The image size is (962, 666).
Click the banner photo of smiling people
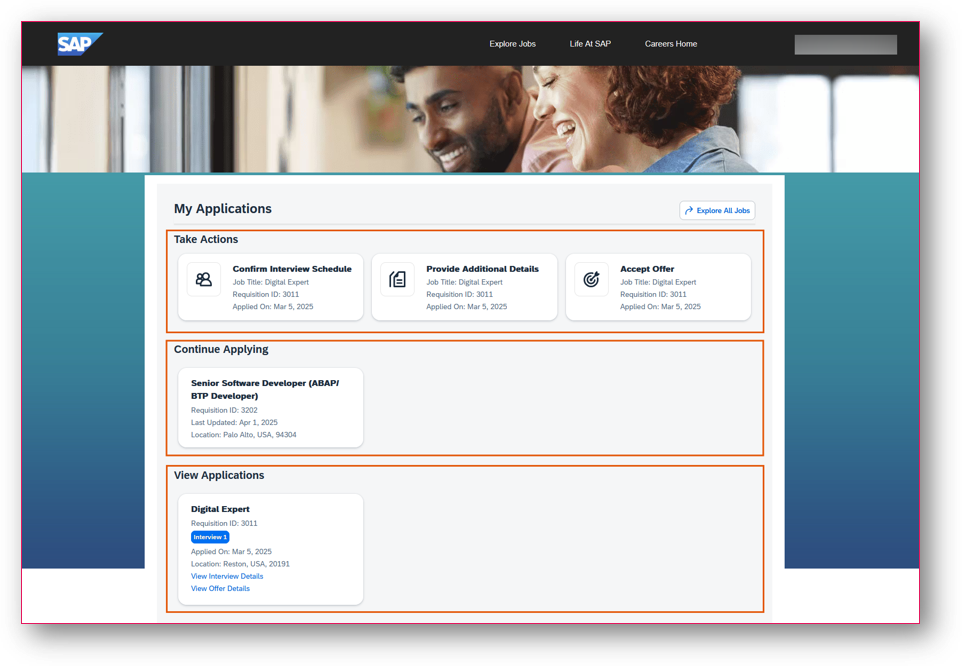pyautogui.click(x=471, y=119)
